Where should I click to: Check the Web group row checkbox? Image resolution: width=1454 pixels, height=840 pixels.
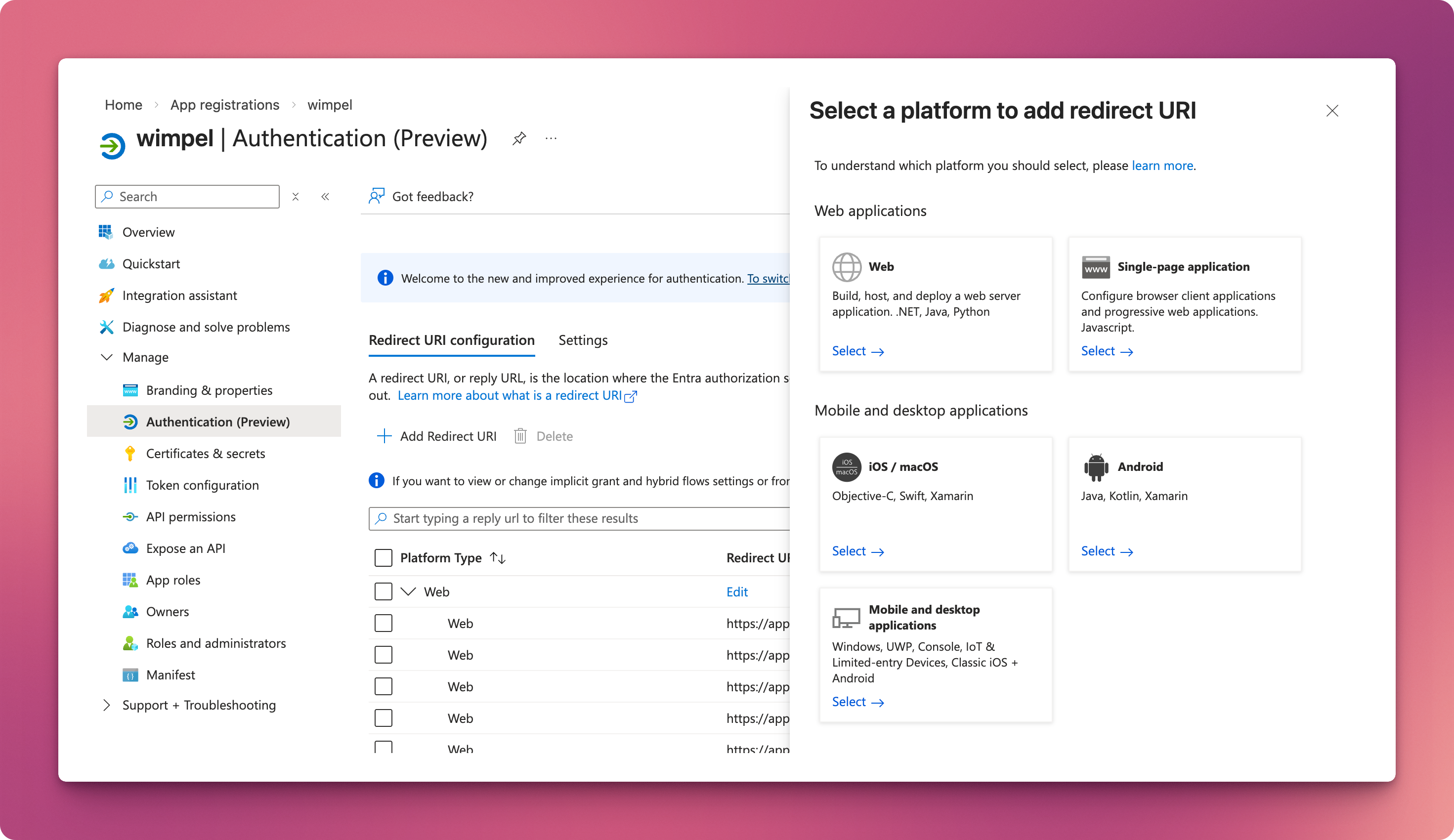pos(383,592)
